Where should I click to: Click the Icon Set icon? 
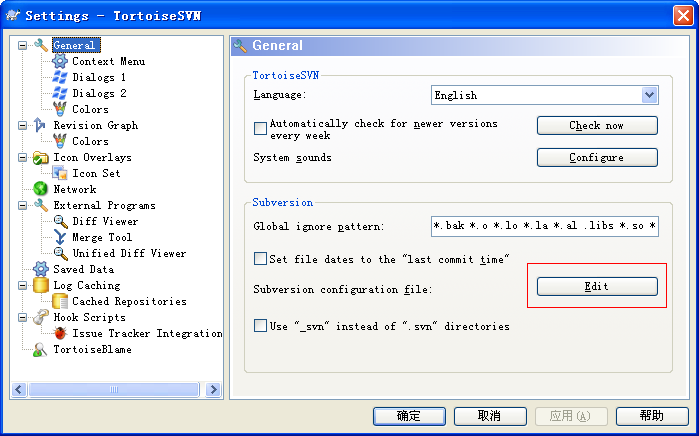[x=60, y=173]
